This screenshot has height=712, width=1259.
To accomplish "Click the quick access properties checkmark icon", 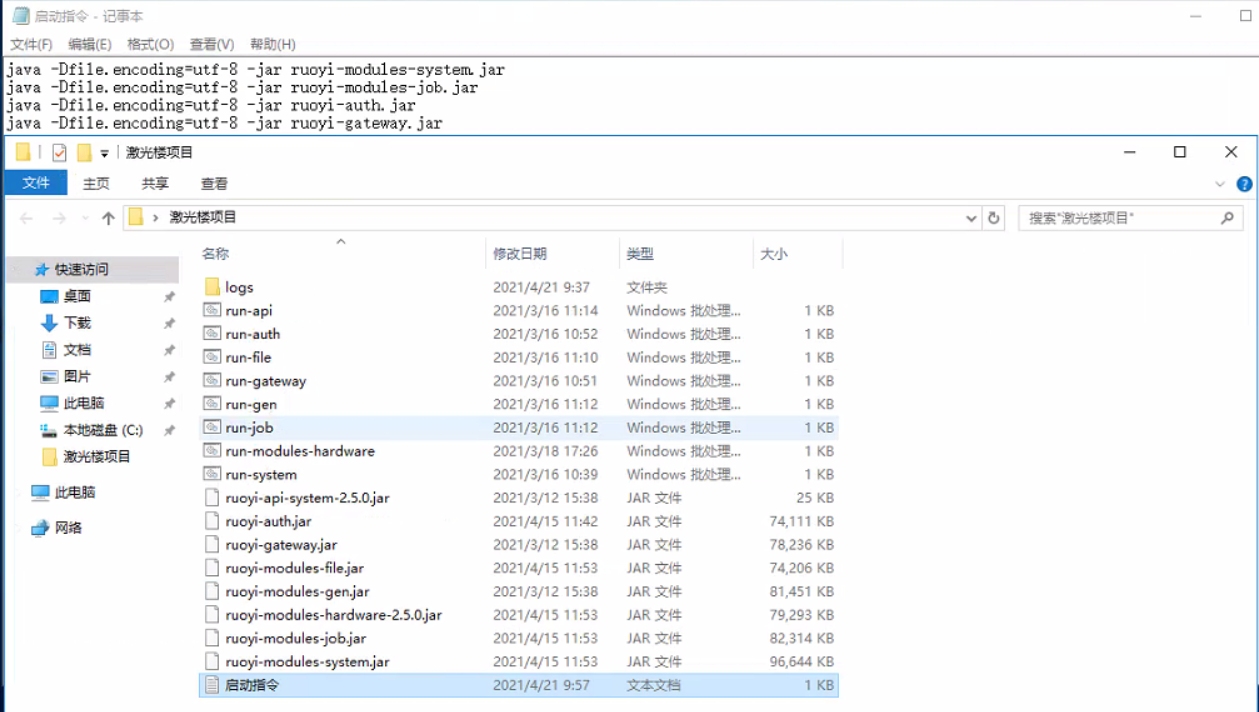I will (x=59, y=152).
